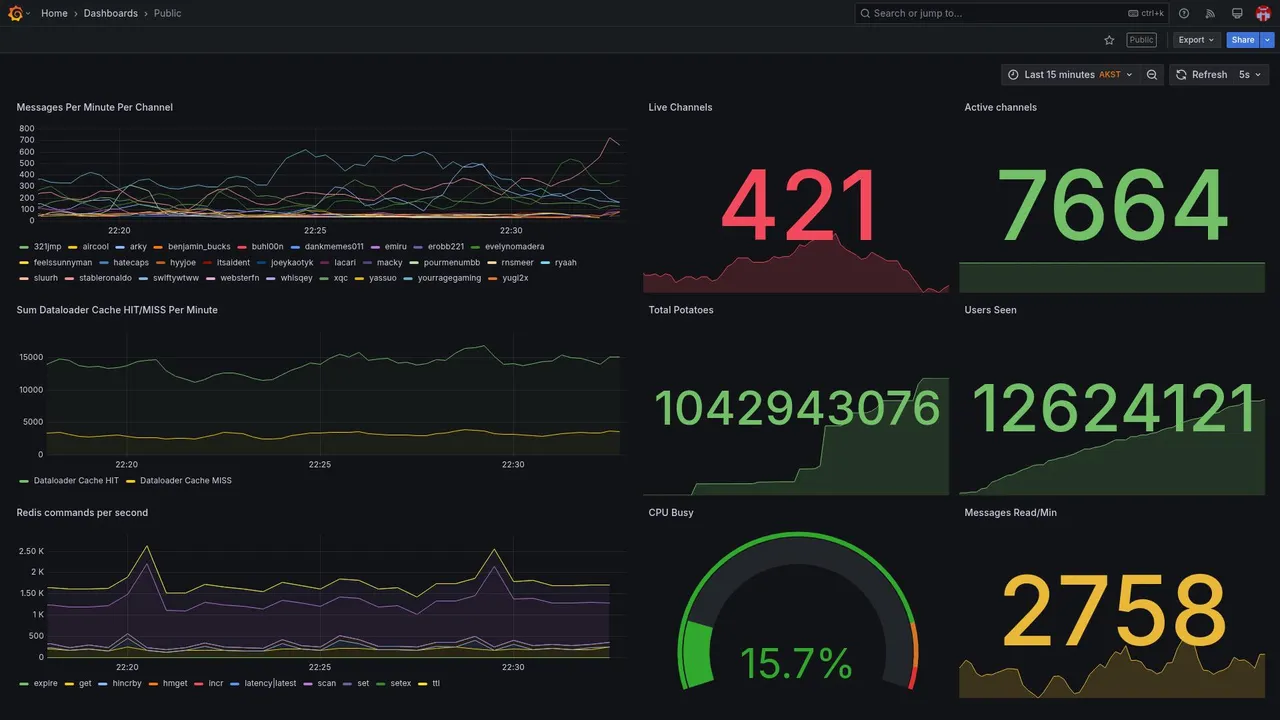Click the Refresh dashboard button
This screenshot has height=720, width=1280.
1200,75
